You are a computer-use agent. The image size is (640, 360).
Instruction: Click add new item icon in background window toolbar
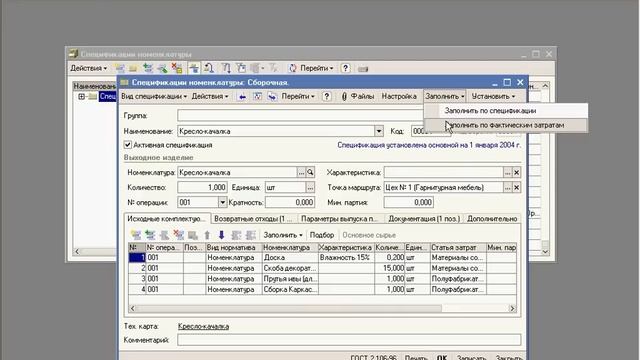(120, 68)
